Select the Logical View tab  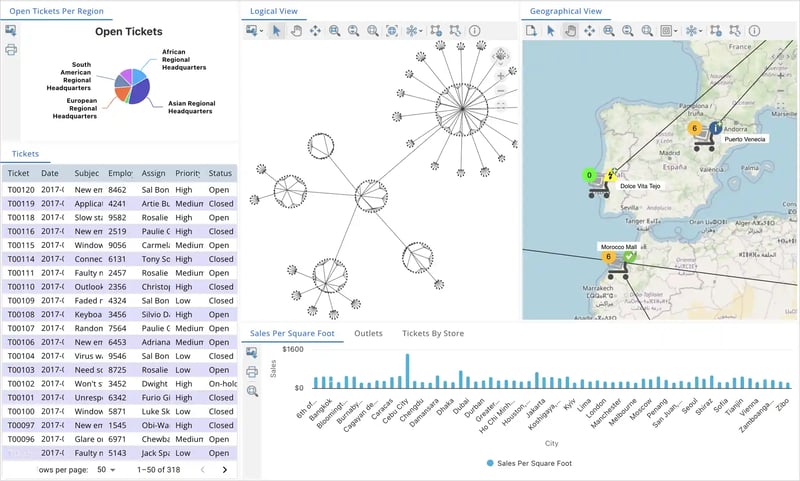point(274,11)
